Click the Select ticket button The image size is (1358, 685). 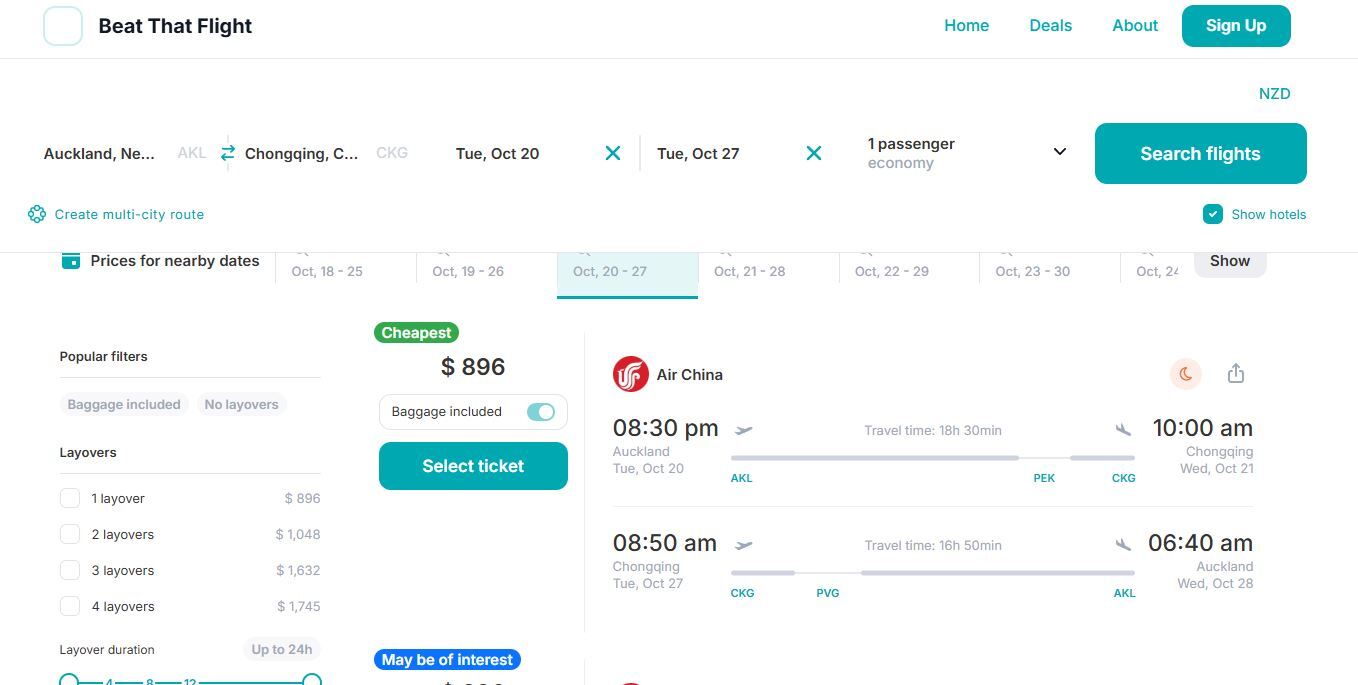[473, 466]
